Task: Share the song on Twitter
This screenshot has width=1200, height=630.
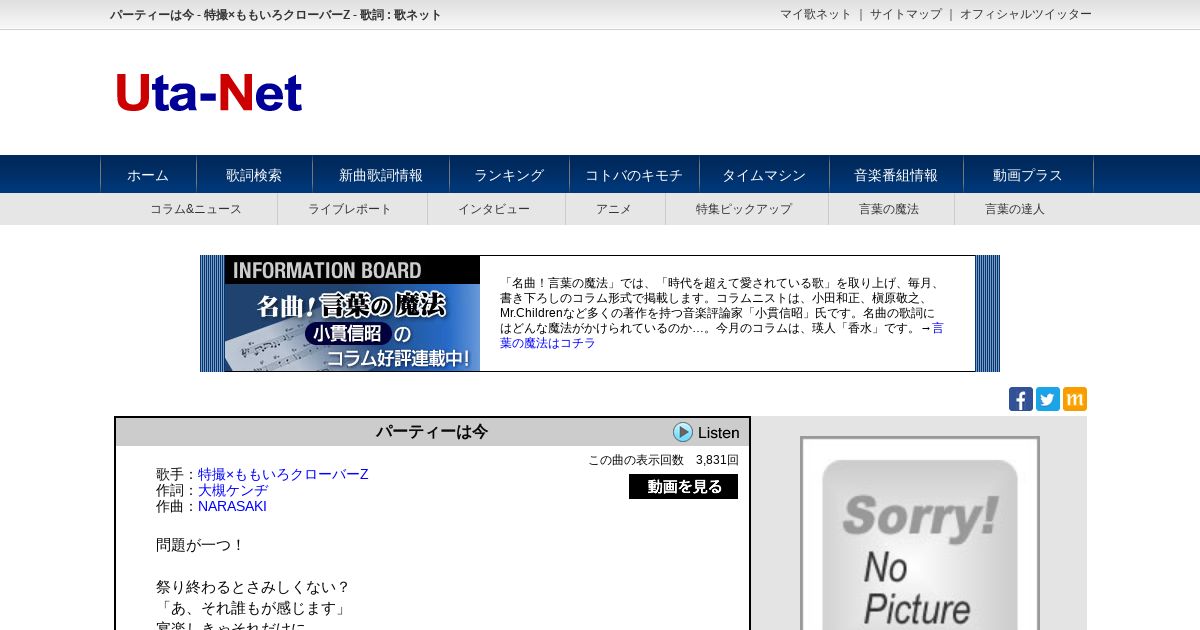Action: coord(1048,399)
